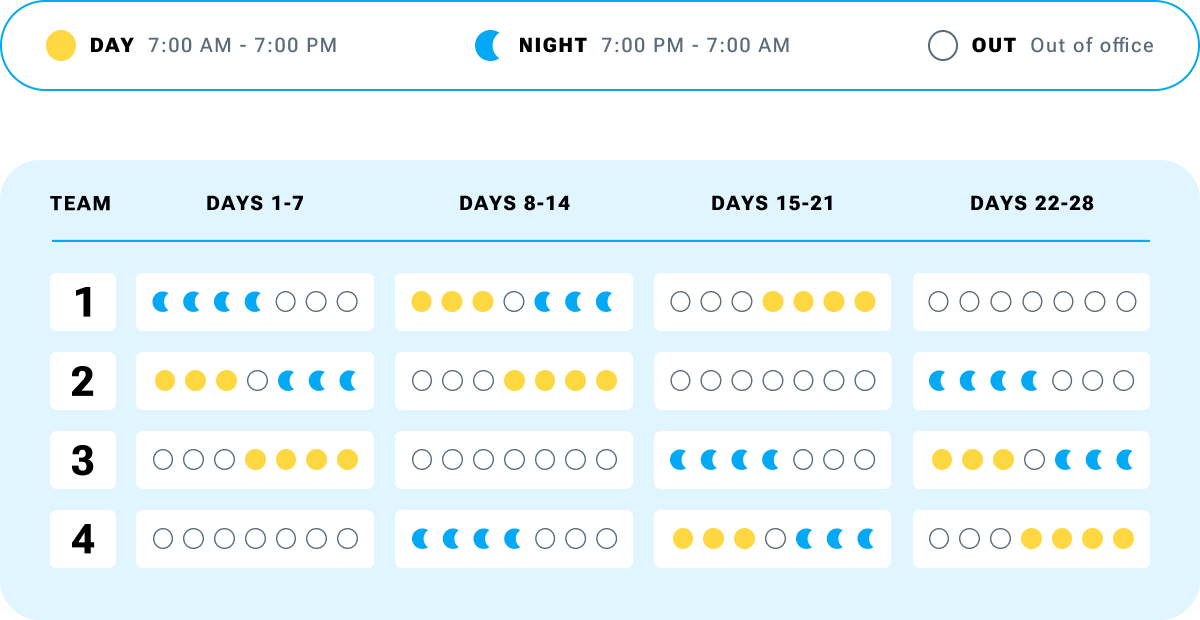Select first empty circle in Team 4 Days 1-7
The width and height of the screenshot is (1200, 620).
pos(163,538)
